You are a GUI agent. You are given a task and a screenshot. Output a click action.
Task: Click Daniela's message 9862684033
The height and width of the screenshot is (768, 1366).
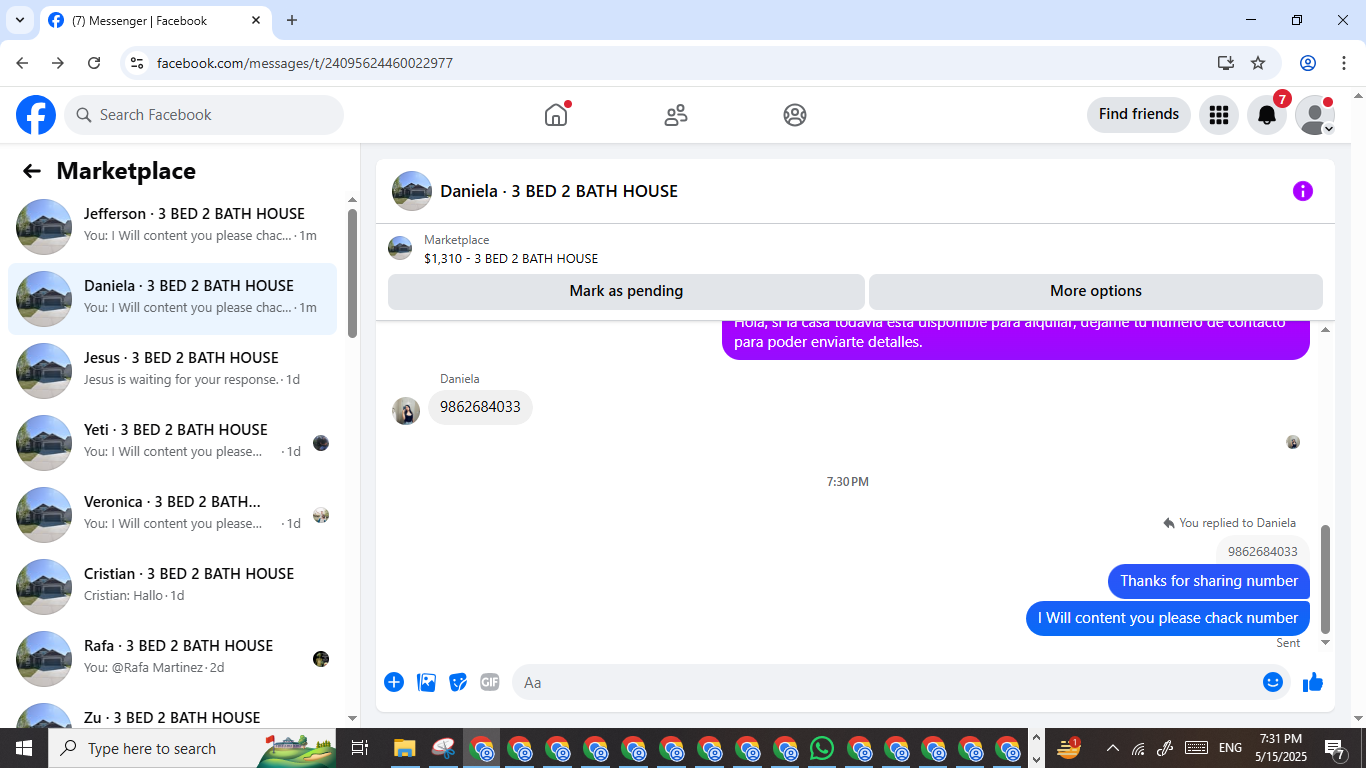(x=480, y=407)
